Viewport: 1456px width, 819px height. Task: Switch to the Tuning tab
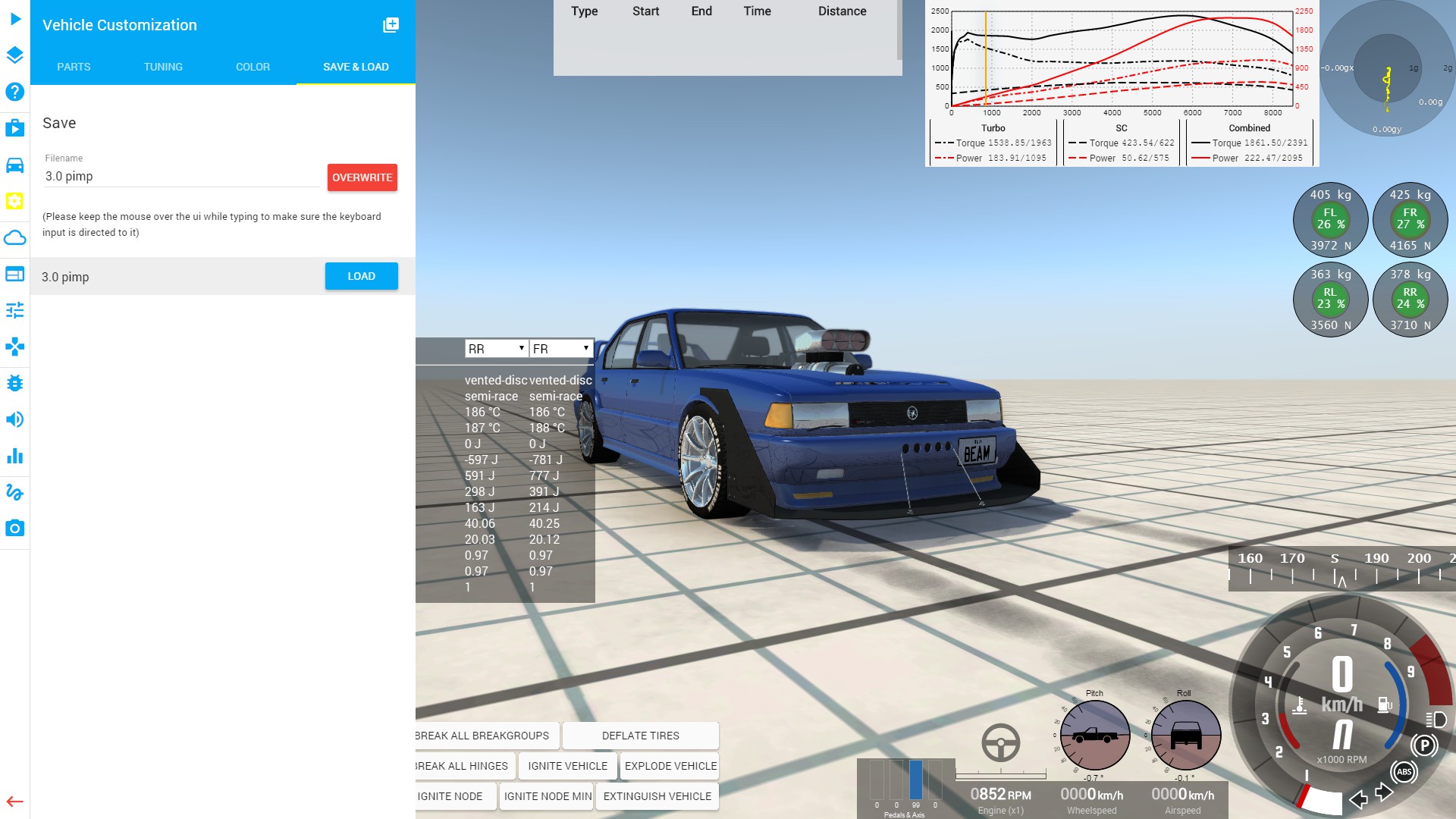click(x=163, y=67)
